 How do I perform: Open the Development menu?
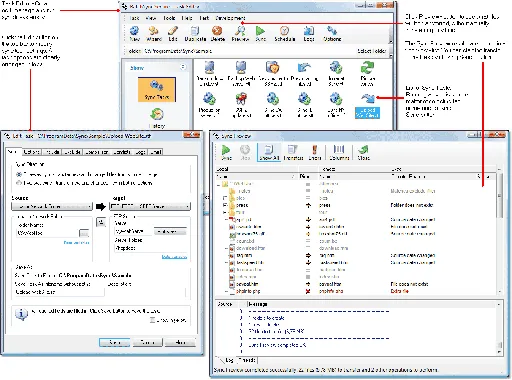click(230, 18)
